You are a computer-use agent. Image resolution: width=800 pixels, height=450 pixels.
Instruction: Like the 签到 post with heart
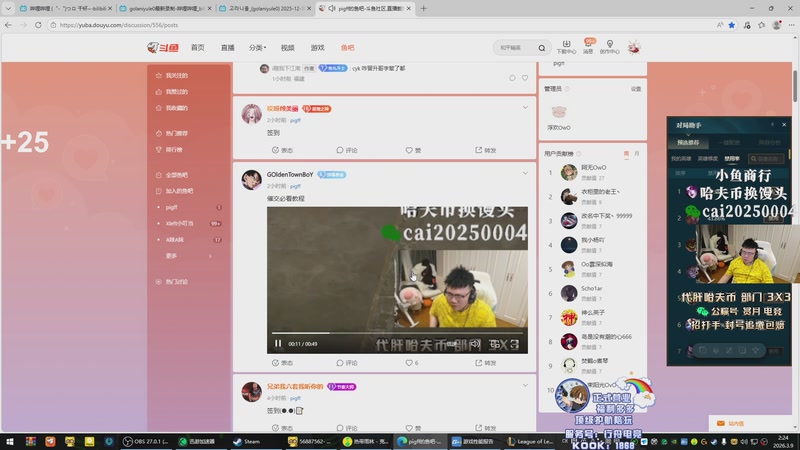[x=413, y=150]
